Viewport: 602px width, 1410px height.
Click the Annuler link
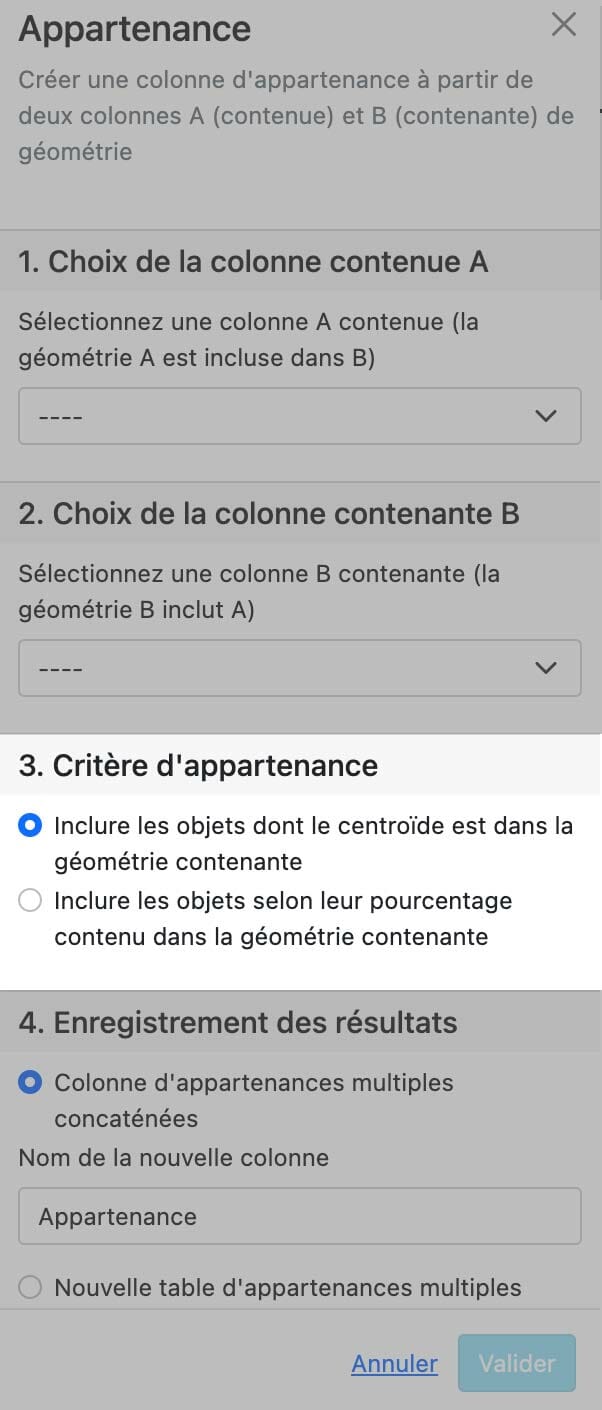click(x=394, y=1363)
